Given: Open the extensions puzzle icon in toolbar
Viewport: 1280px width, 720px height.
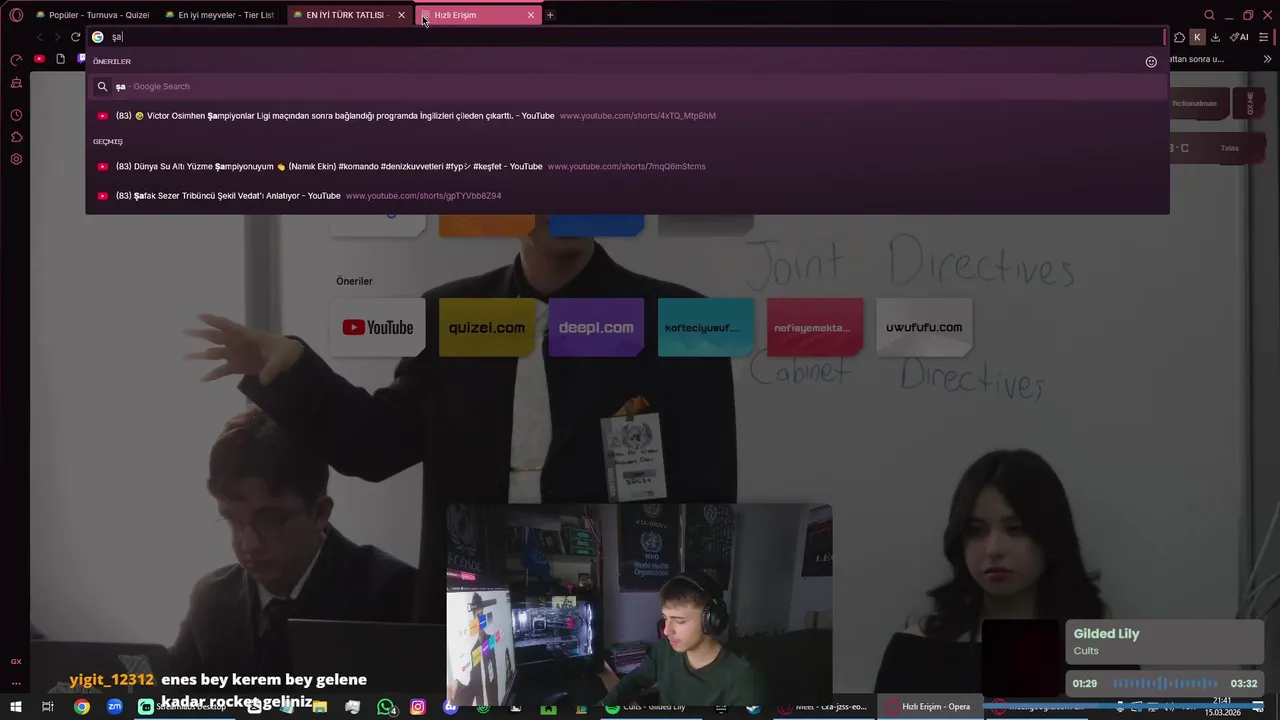Looking at the screenshot, I should click(1179, 37).
